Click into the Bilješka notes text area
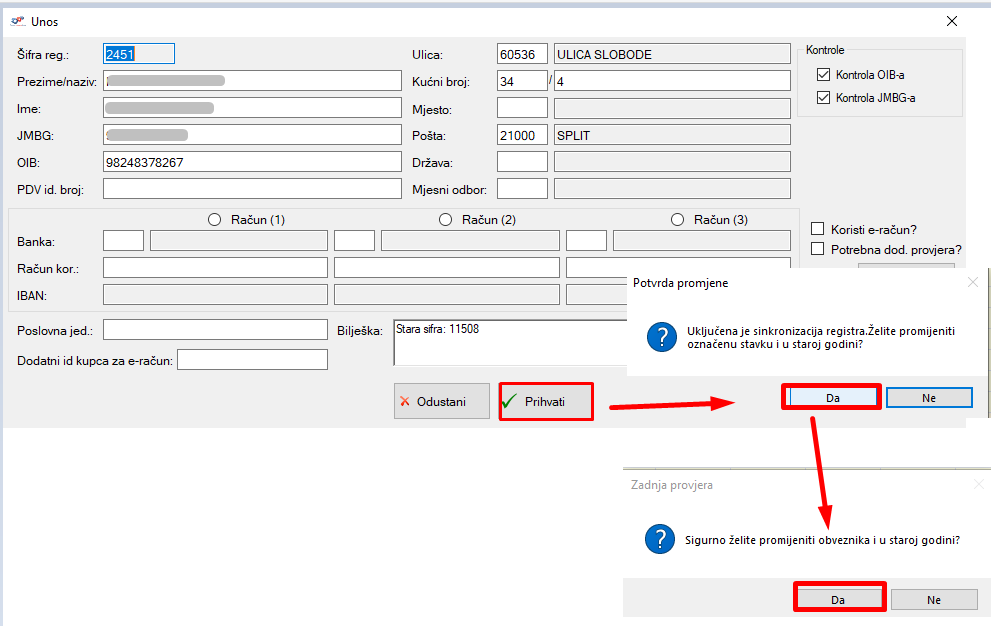 point(510,343)
